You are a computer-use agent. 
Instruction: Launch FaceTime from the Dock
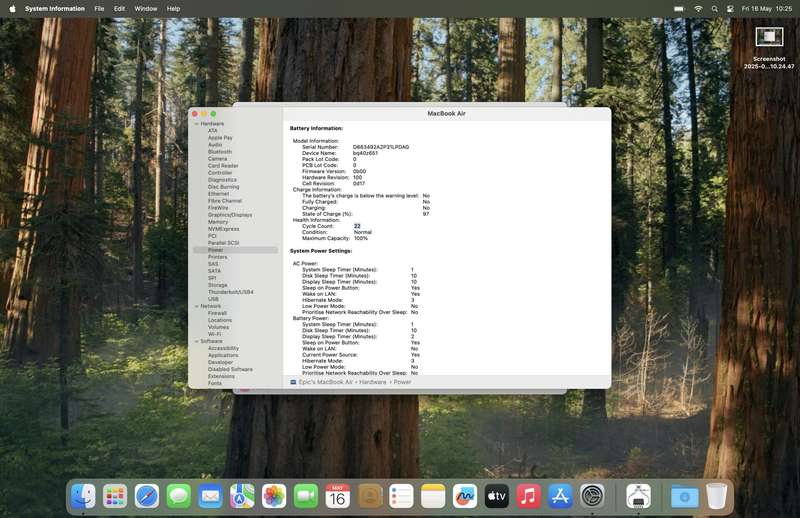pyautogui.click(x=306, y=496)
